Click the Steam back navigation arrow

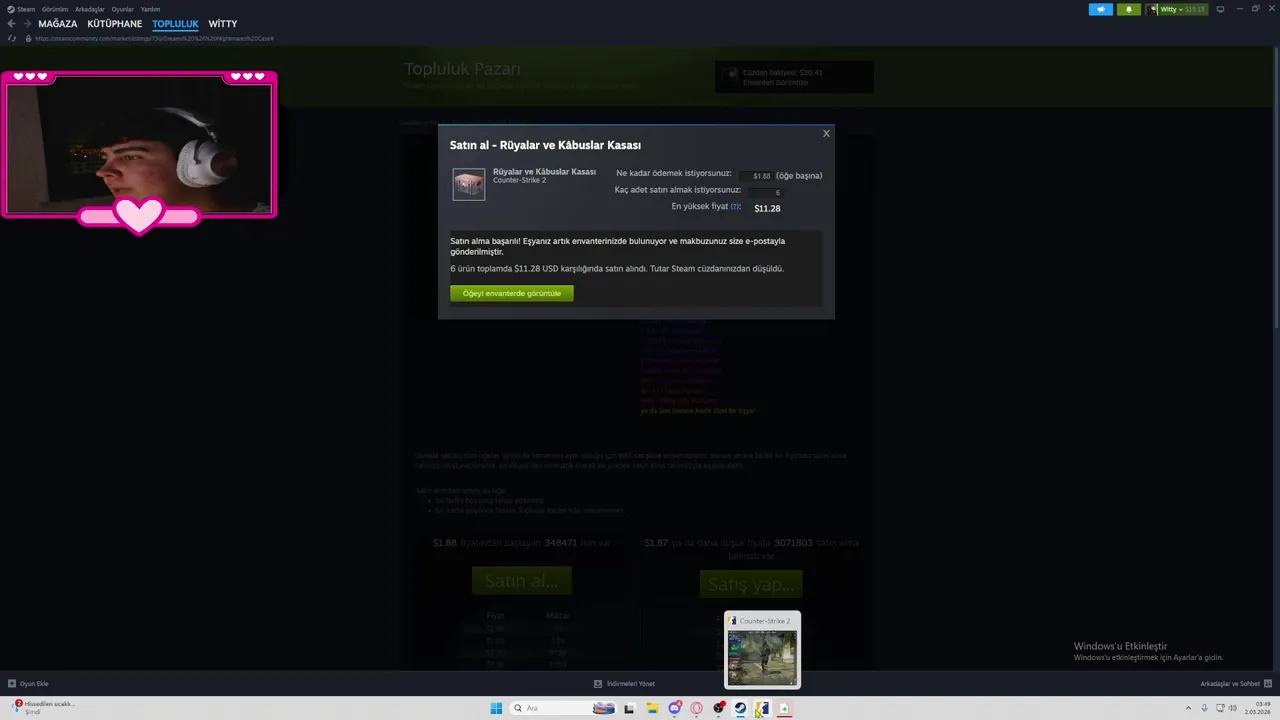pos(12,24)
